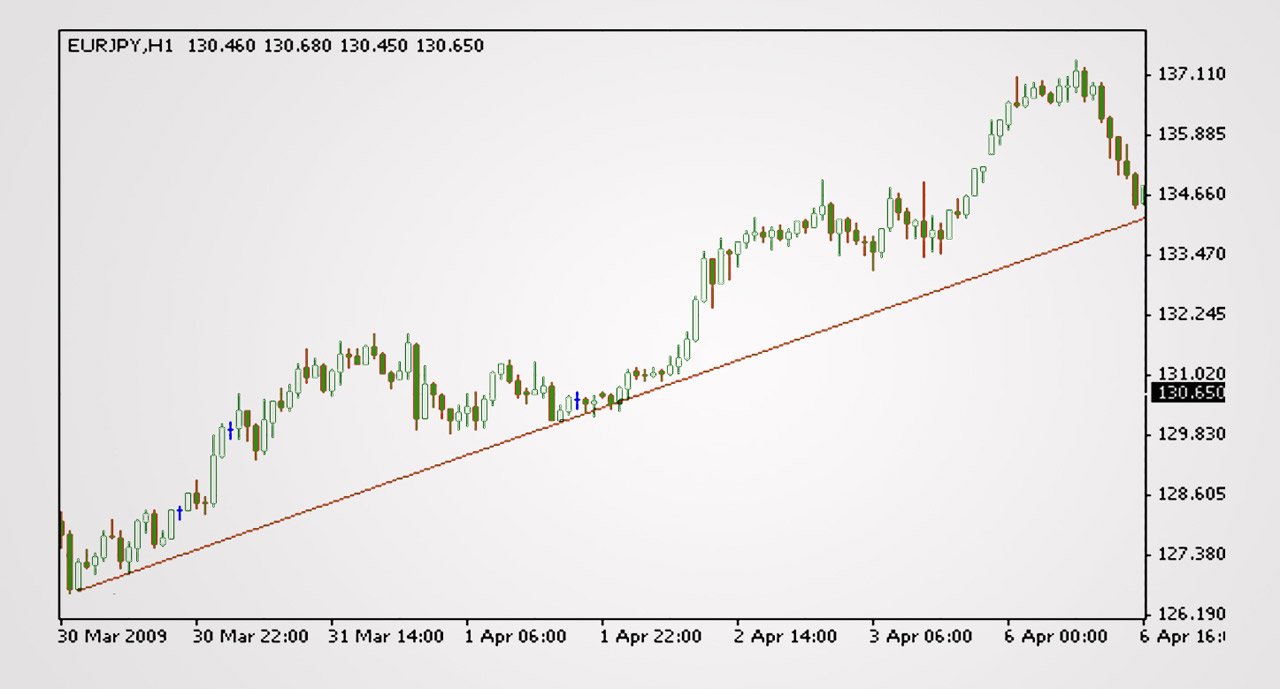Select the 134.660 price level label
This screenshot has width=1280, height=689.
pos(1191,194)
